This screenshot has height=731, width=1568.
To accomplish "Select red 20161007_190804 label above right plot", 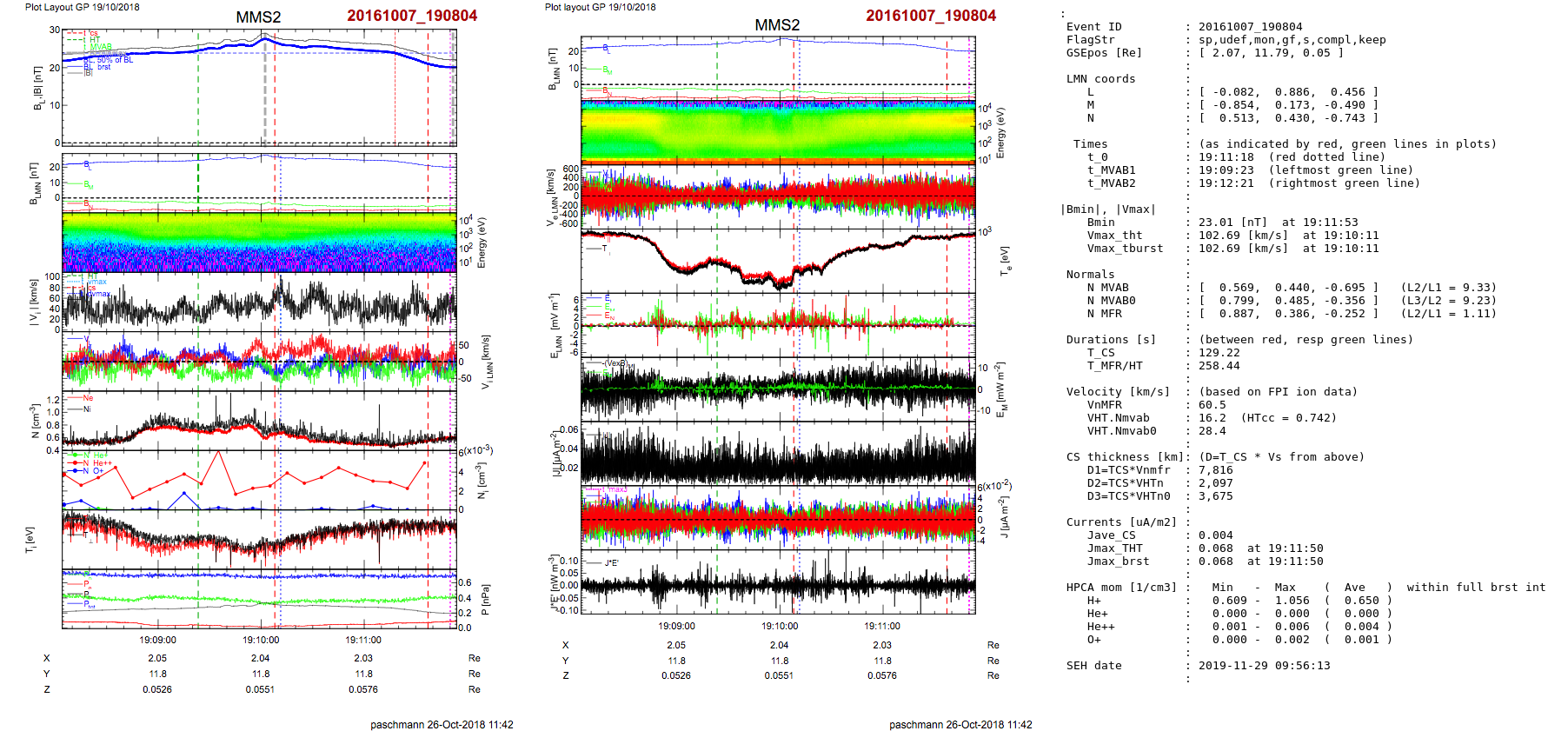I will click(x=930, y=16).
